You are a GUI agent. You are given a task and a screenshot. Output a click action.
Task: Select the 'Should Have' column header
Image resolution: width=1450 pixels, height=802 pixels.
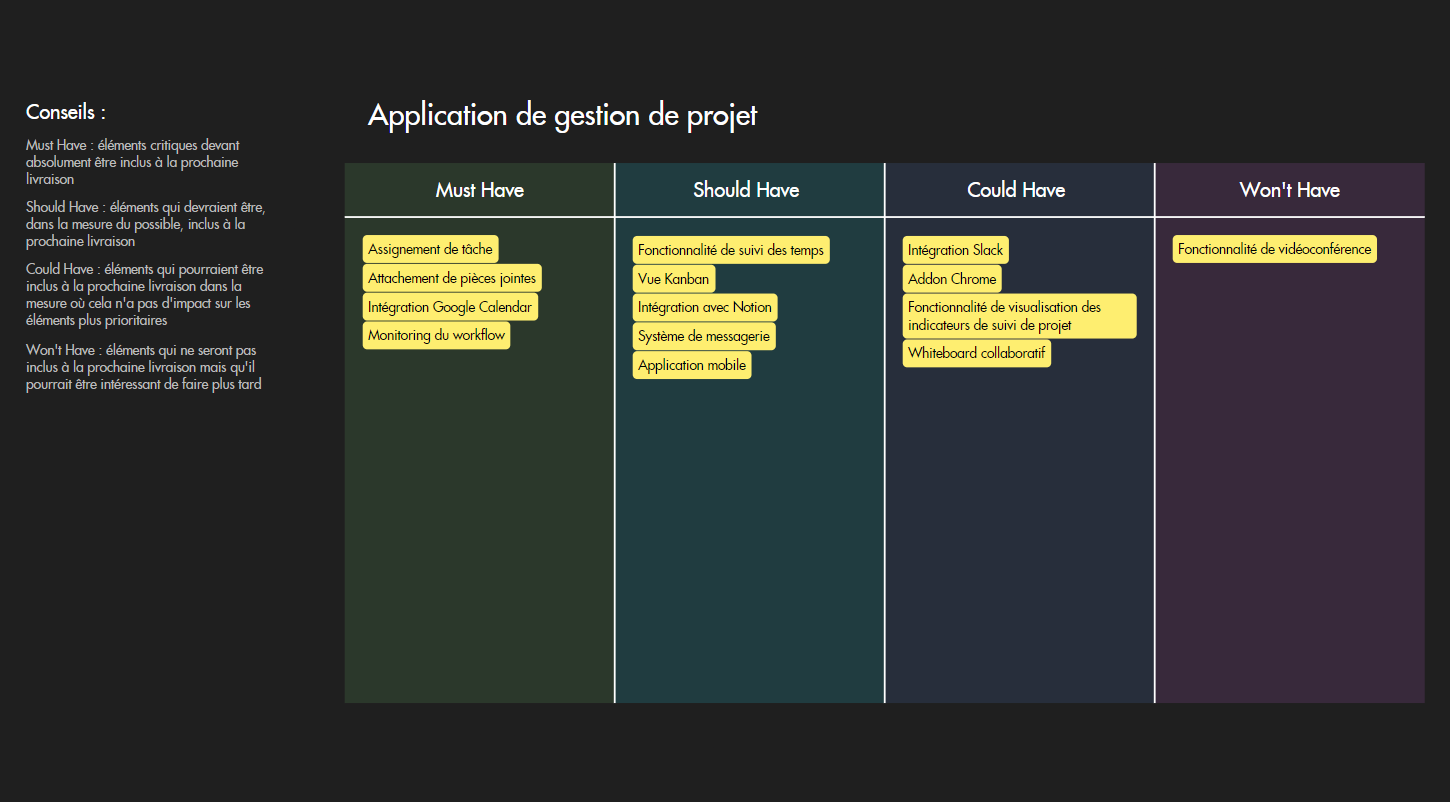coord(746,190)
